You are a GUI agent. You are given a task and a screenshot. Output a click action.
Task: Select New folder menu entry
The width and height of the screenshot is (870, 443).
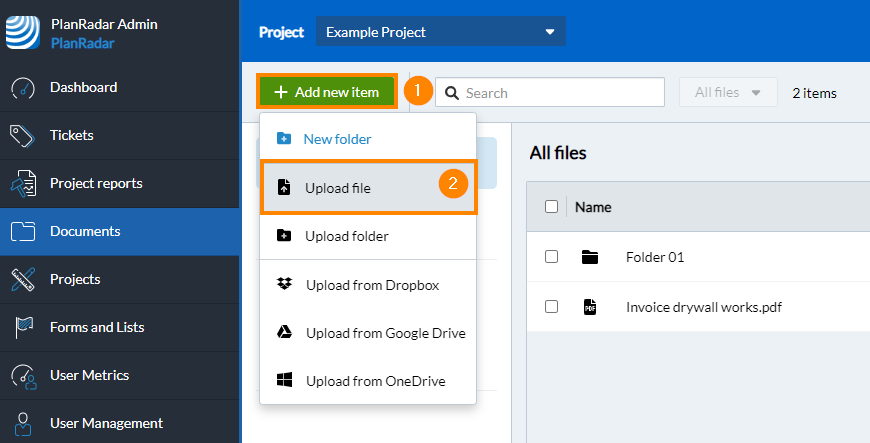[337, 139]
